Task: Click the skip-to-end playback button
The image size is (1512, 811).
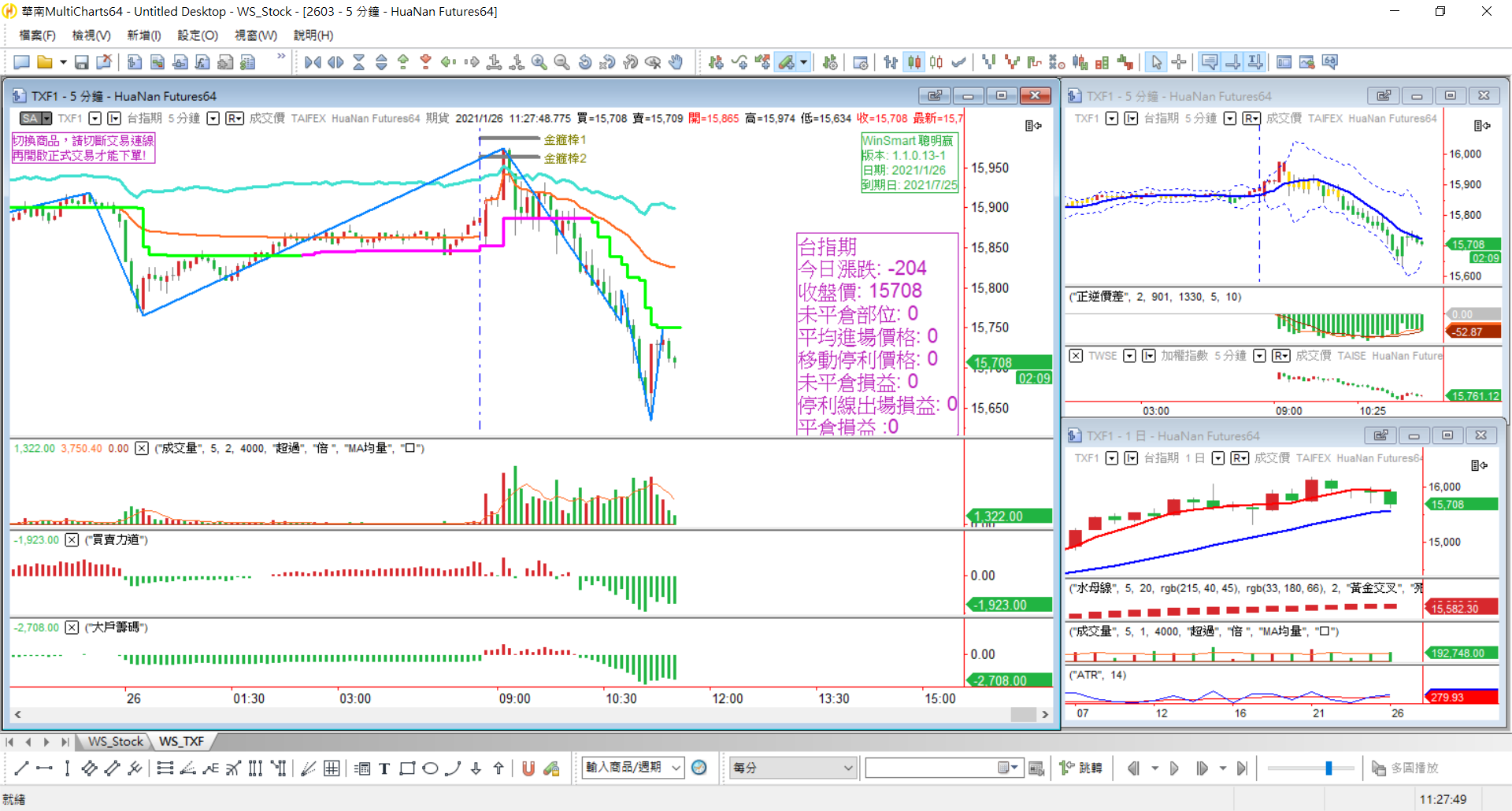Action: (1242, 768)
